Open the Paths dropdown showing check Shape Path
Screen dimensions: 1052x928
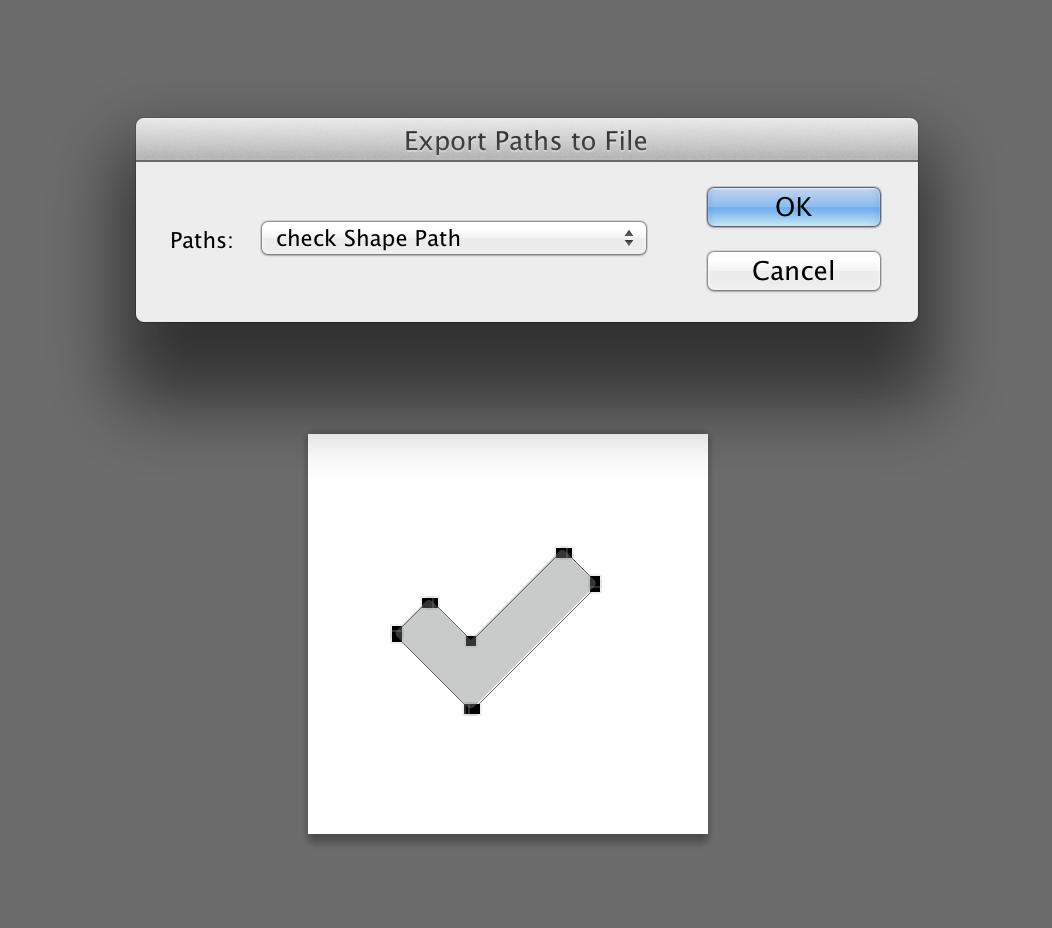pyautogui.click(x=454, y=238)
